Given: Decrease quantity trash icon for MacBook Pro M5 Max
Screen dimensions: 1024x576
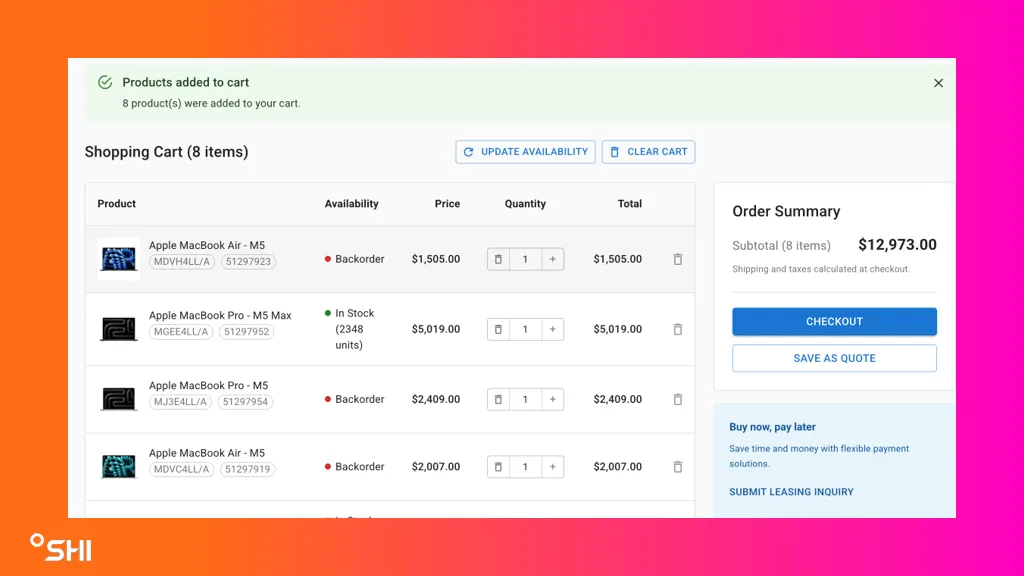Looking at the screenshot, I should (498, 329).
